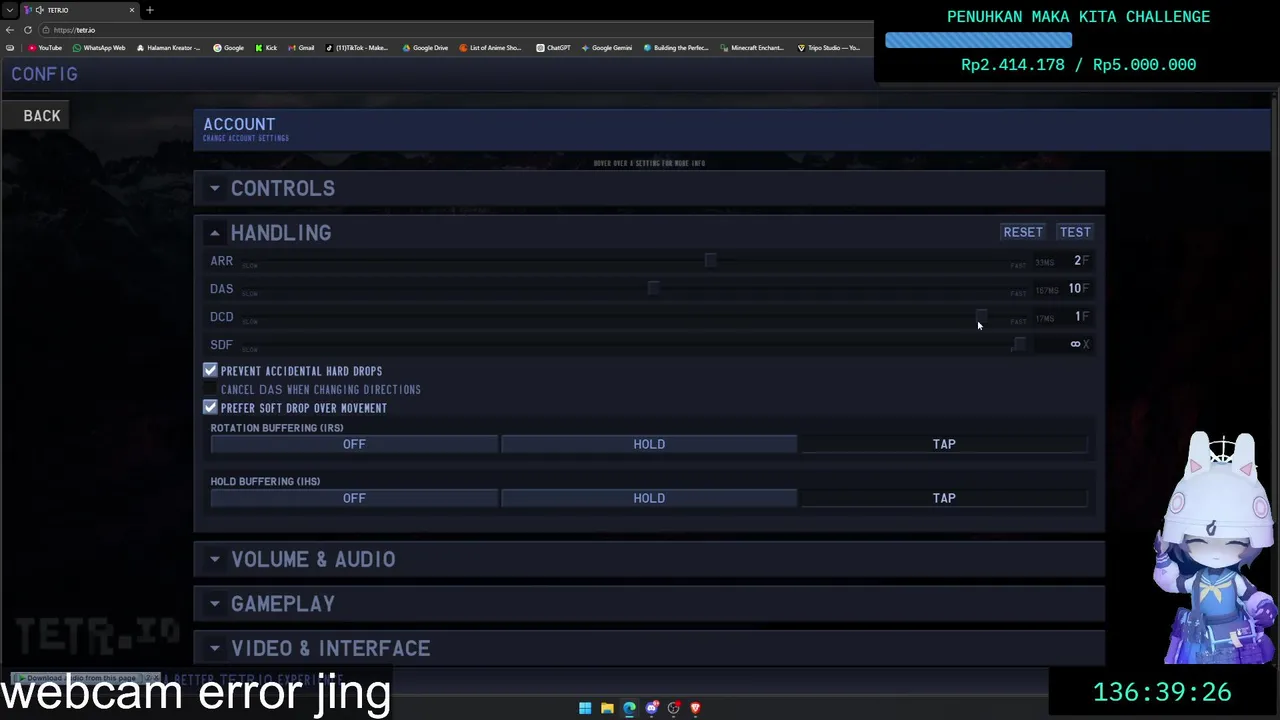1280x720 pixels.
Task: Click the CONFIG page title
Action: click(x=44, y=74)
